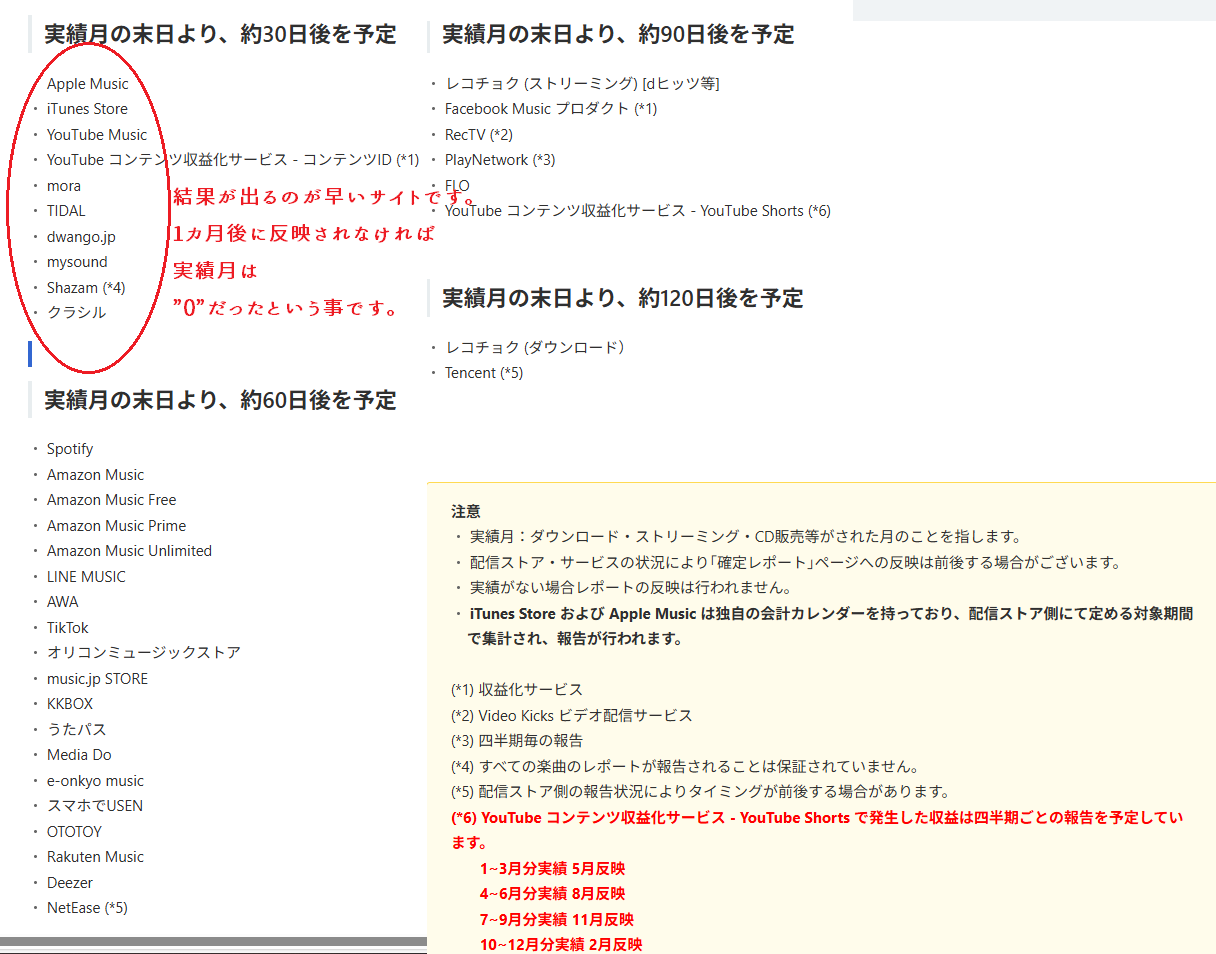Image resolution: width=1216 pixels, height=954 pixels.
Task: Click the NetEase (*5) entry
Action: point(87,908)
